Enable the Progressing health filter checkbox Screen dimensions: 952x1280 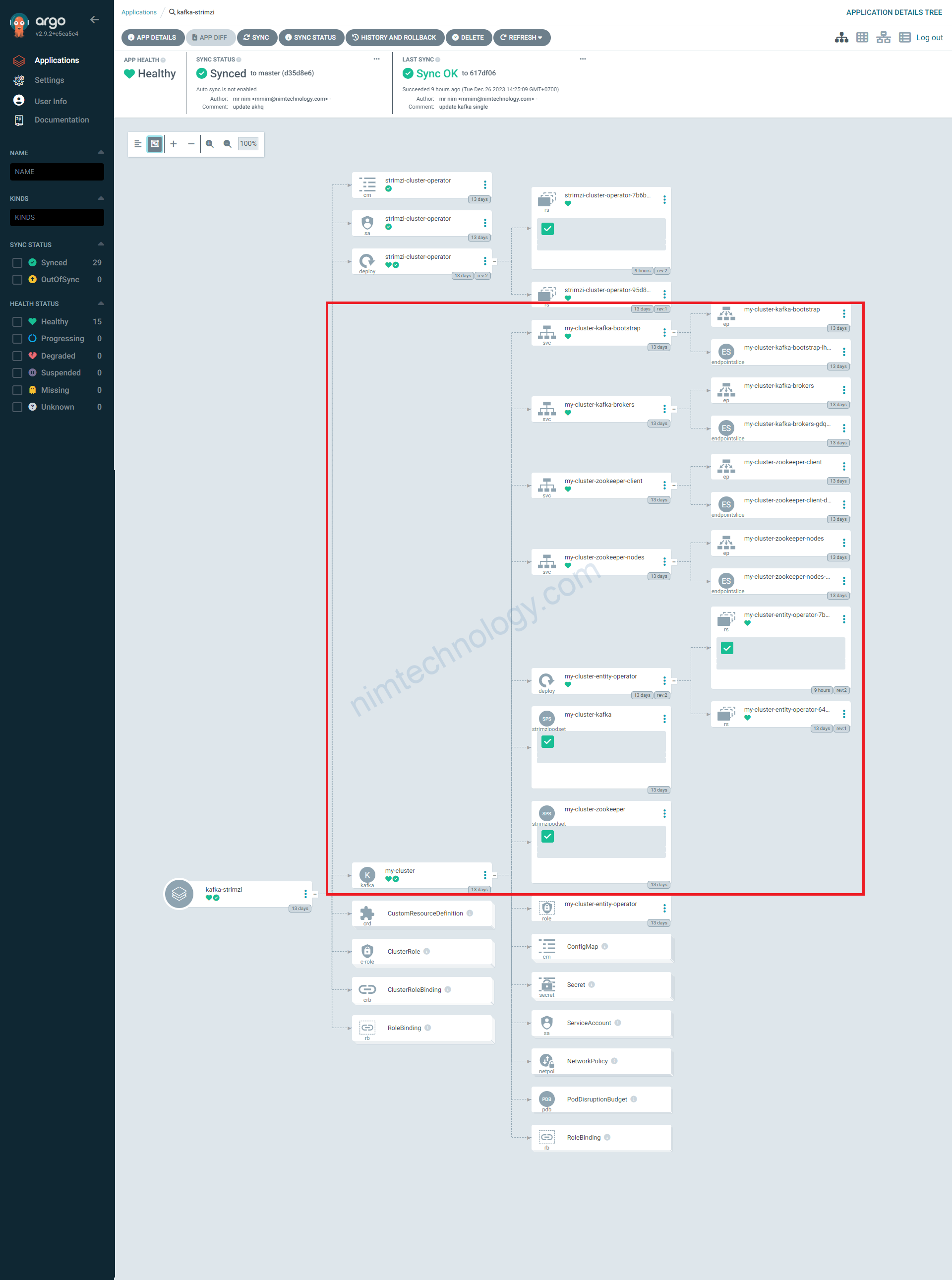[17, 339]
